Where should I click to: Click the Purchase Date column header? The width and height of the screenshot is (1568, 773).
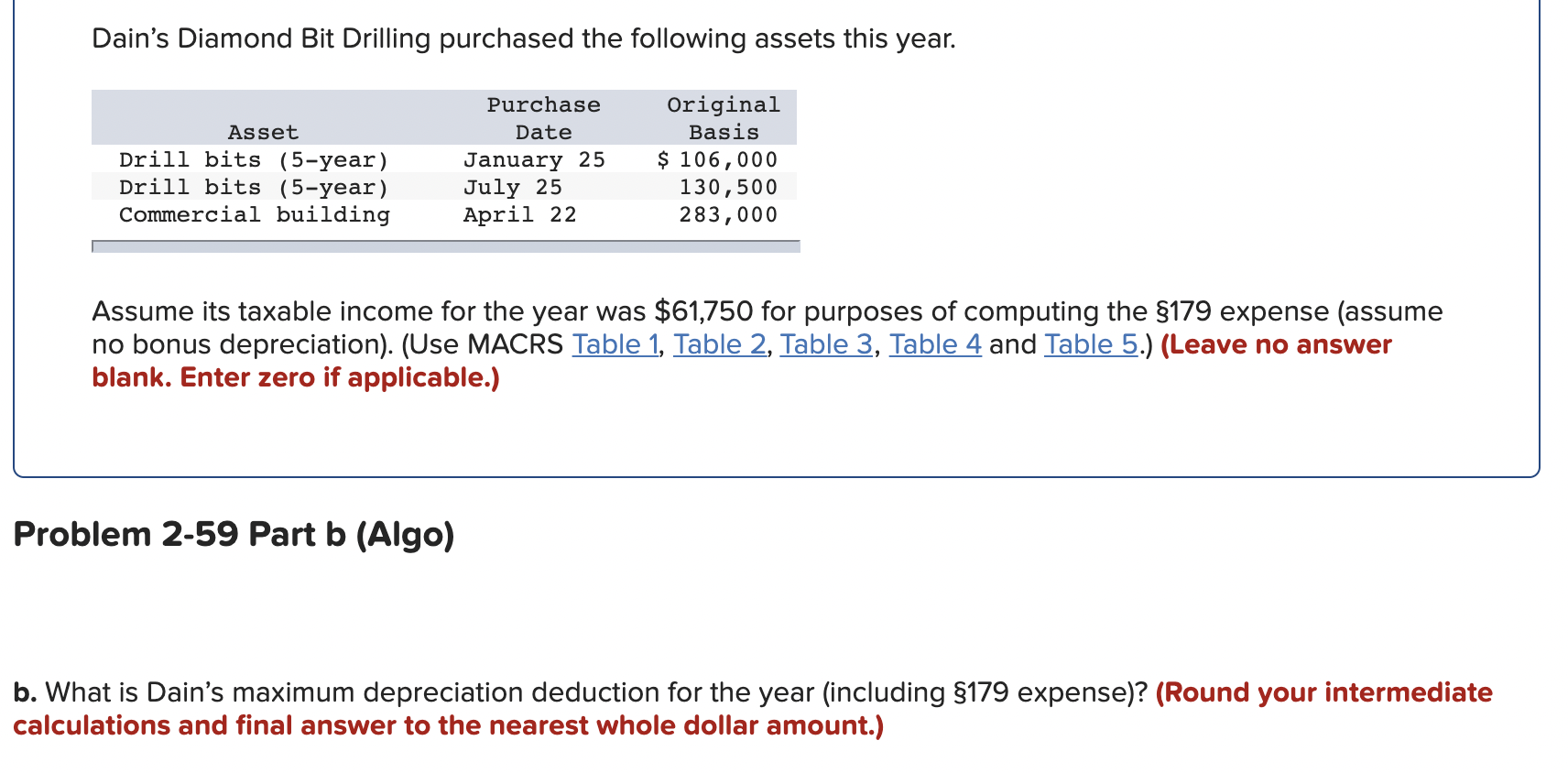(543, 118)
